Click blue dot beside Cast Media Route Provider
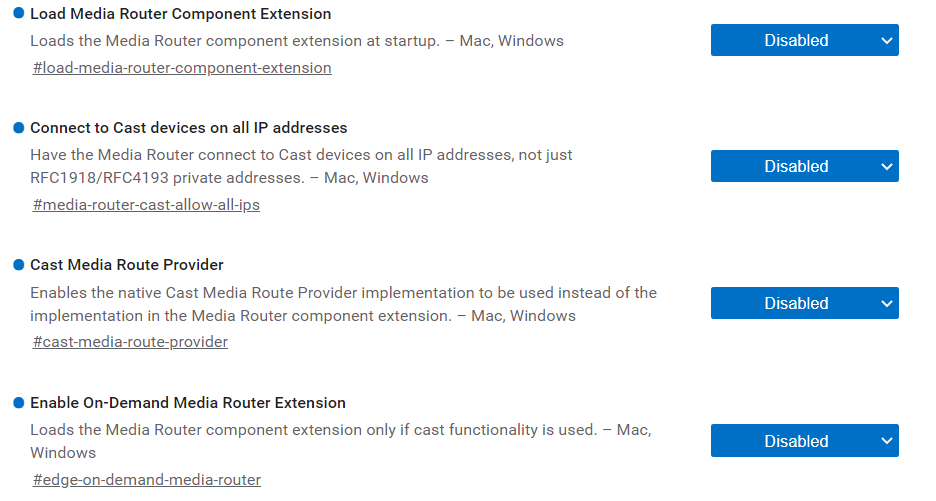 (x=19, y=265)
